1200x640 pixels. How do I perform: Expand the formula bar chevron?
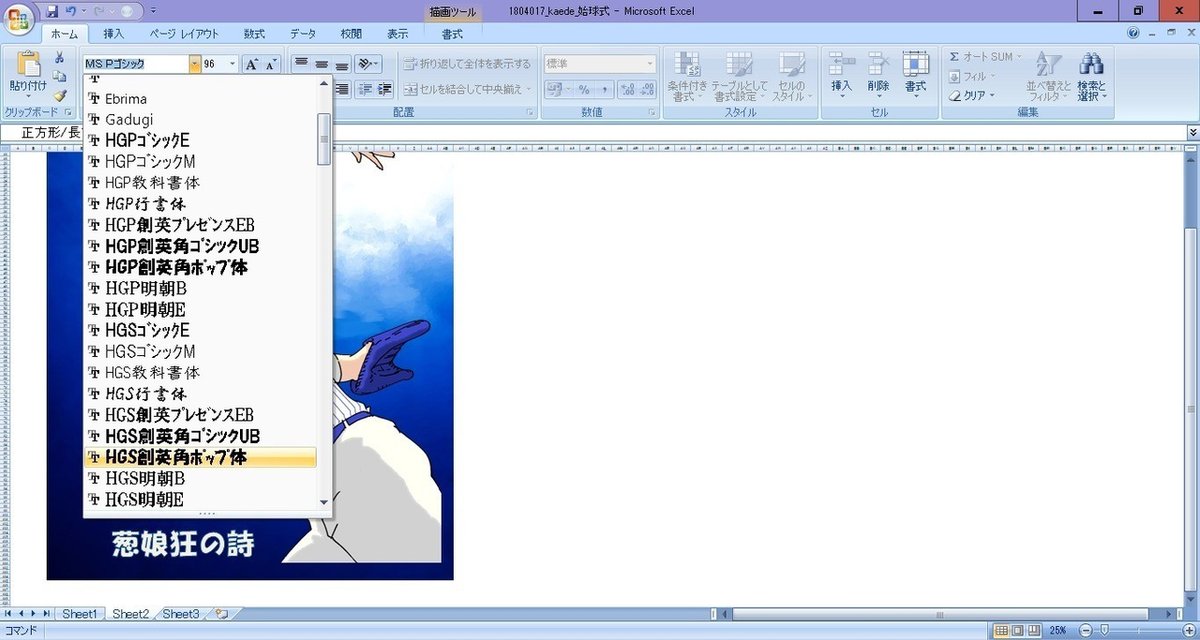pos(1193,132)
